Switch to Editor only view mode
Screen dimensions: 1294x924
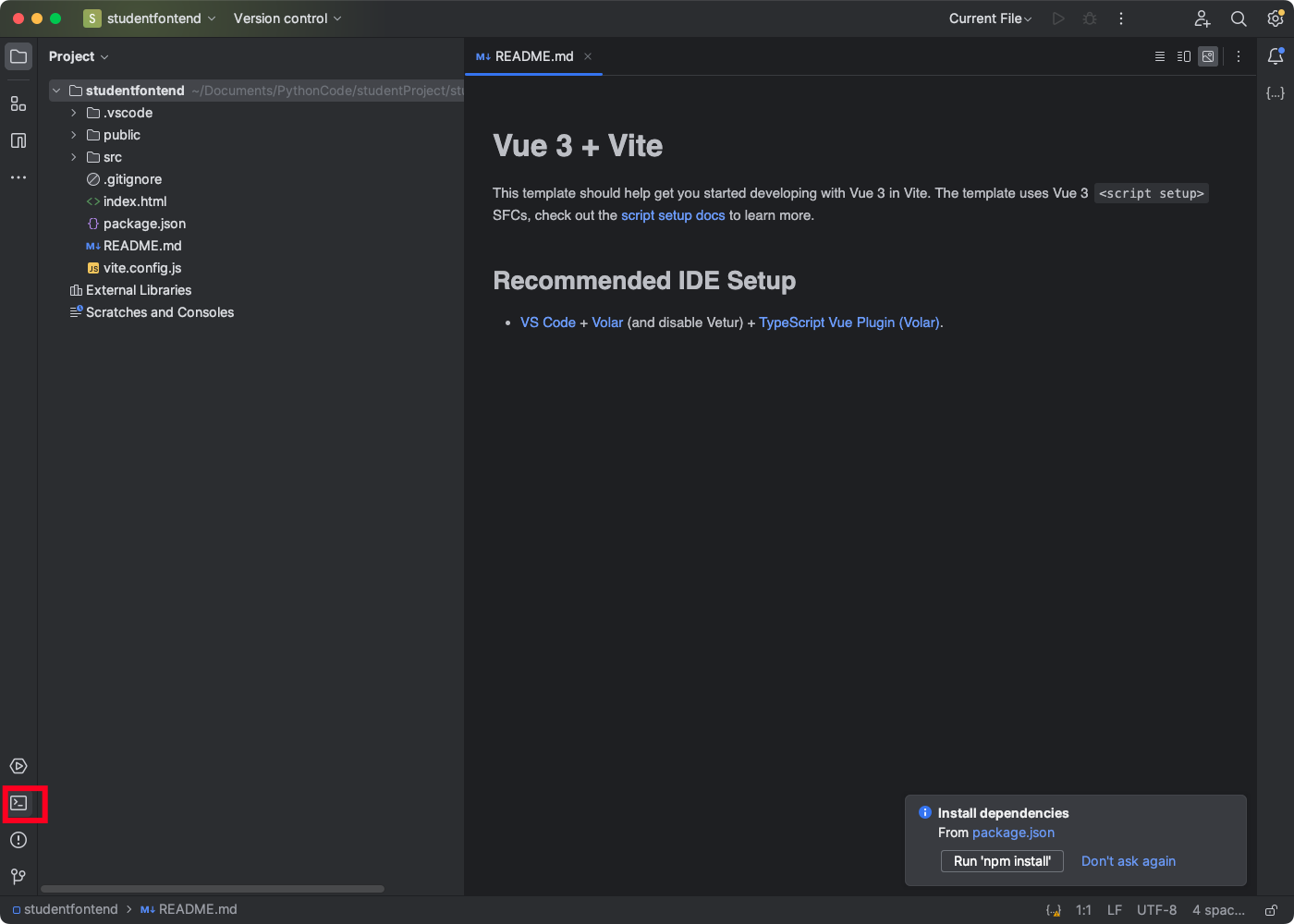click(1160, 56)
